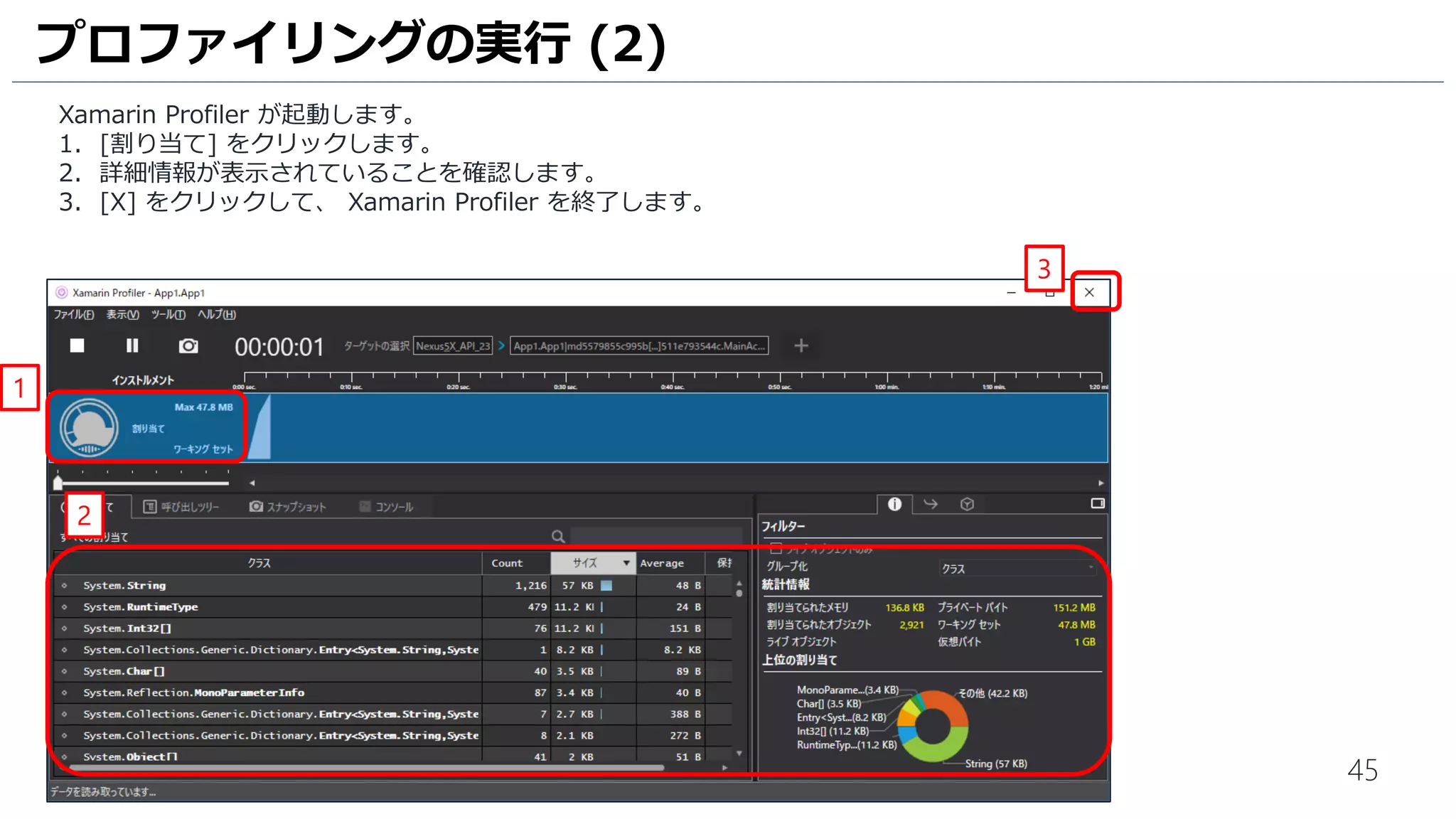
Task: Click the 136.8 KB allocated memory value
Action: pyautogui.click(x=904, y=608)
